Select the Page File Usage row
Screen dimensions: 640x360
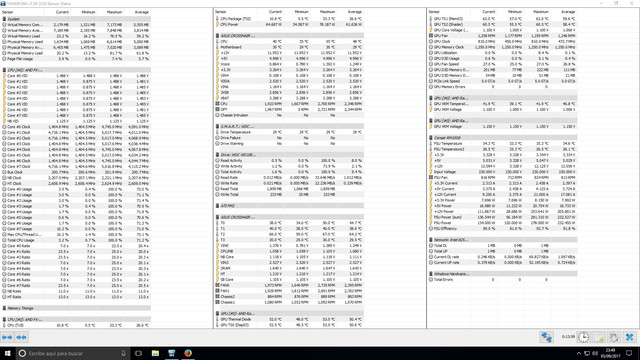coord(76,59)
